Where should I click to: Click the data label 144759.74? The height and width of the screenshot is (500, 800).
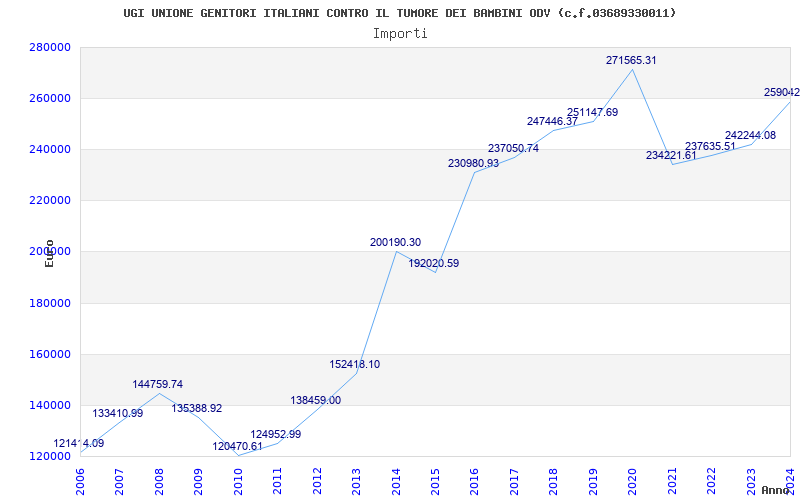coord(158,384)
